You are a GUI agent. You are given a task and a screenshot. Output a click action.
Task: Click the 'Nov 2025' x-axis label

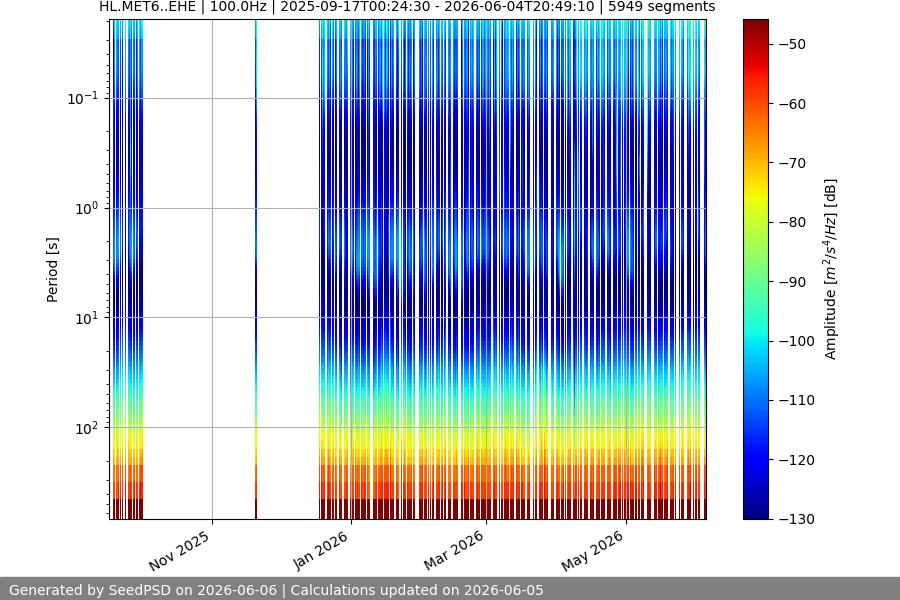click(179, 551)
